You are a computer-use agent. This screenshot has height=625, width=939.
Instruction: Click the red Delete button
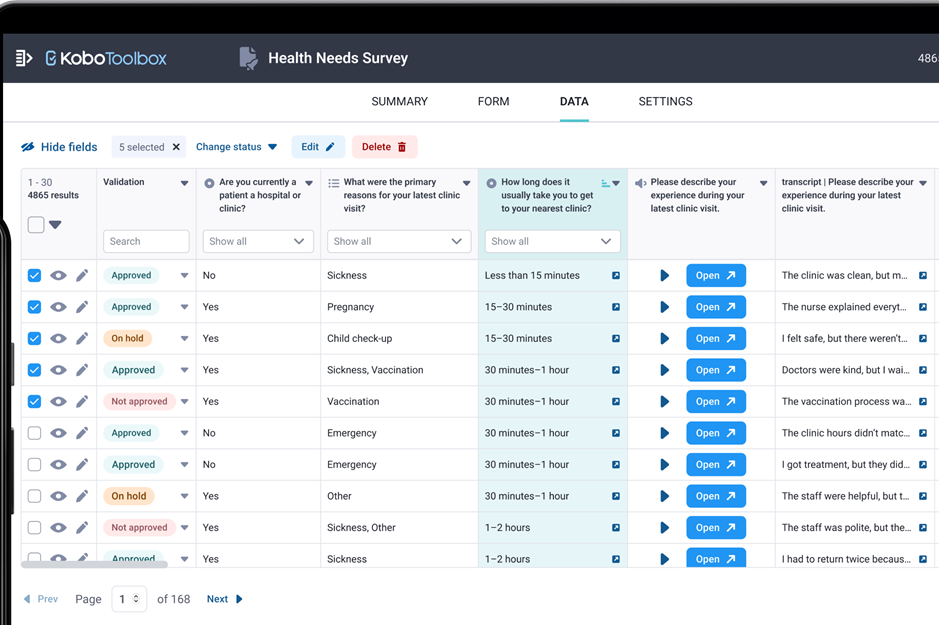[384, 147]
